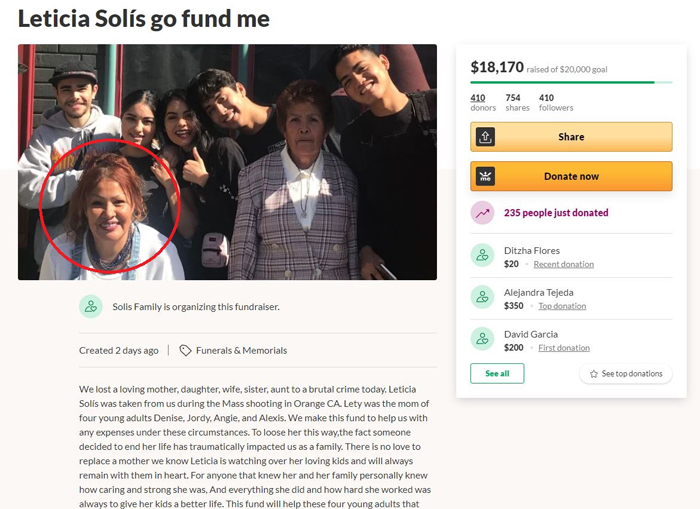Click the tag icon beside Funerals & Memorials

185,351
